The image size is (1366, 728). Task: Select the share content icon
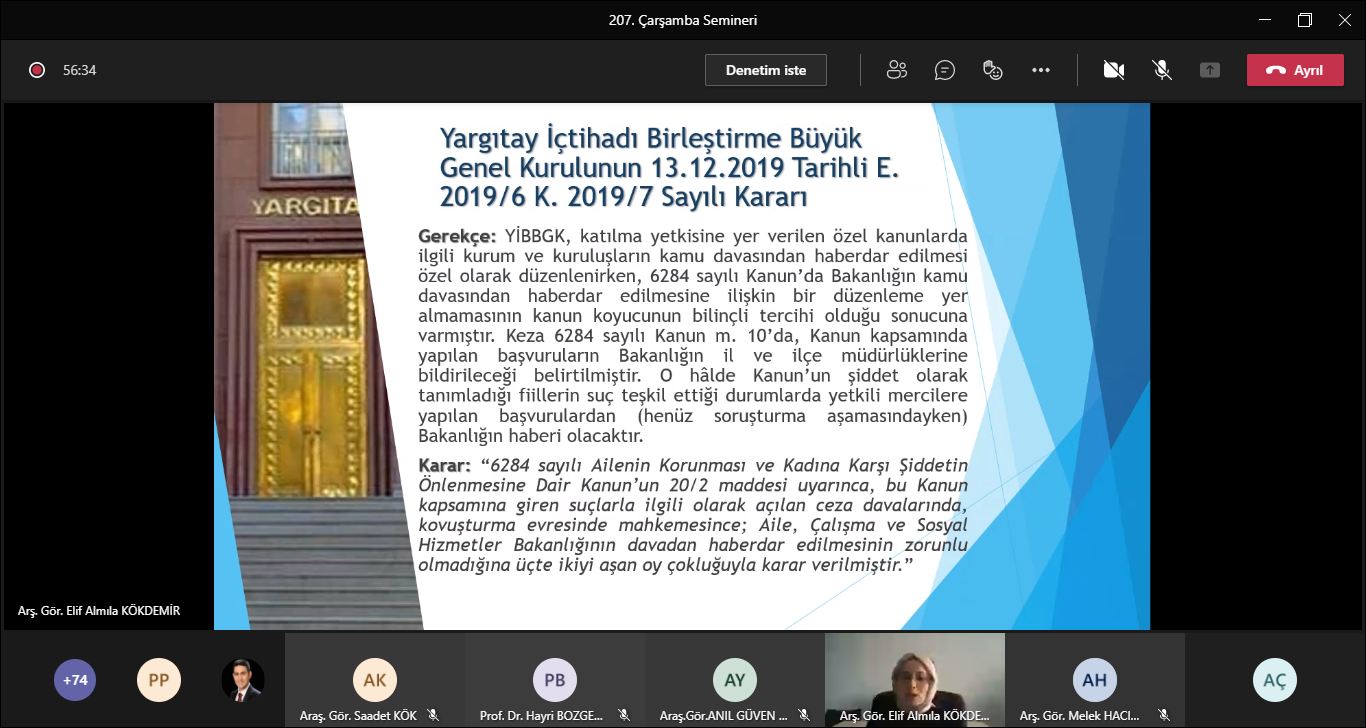pyautogui.click(x=1209, y=69)
